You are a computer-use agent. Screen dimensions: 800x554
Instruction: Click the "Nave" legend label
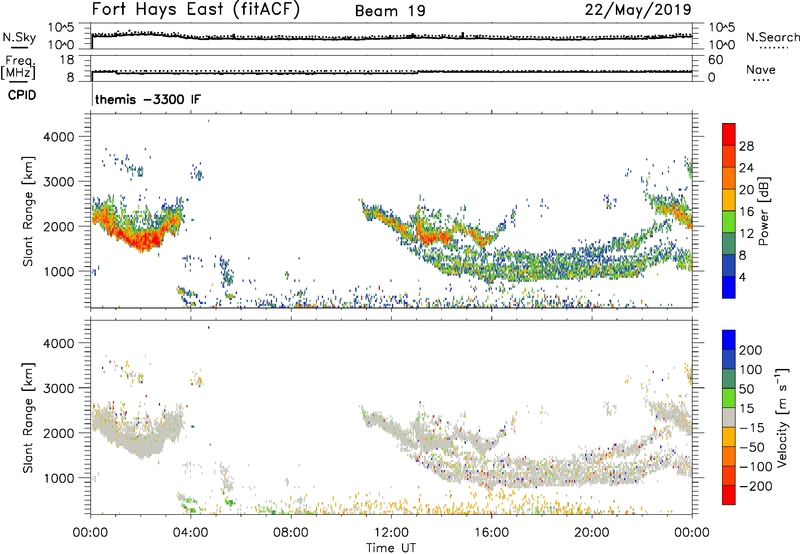coord(761,69)
